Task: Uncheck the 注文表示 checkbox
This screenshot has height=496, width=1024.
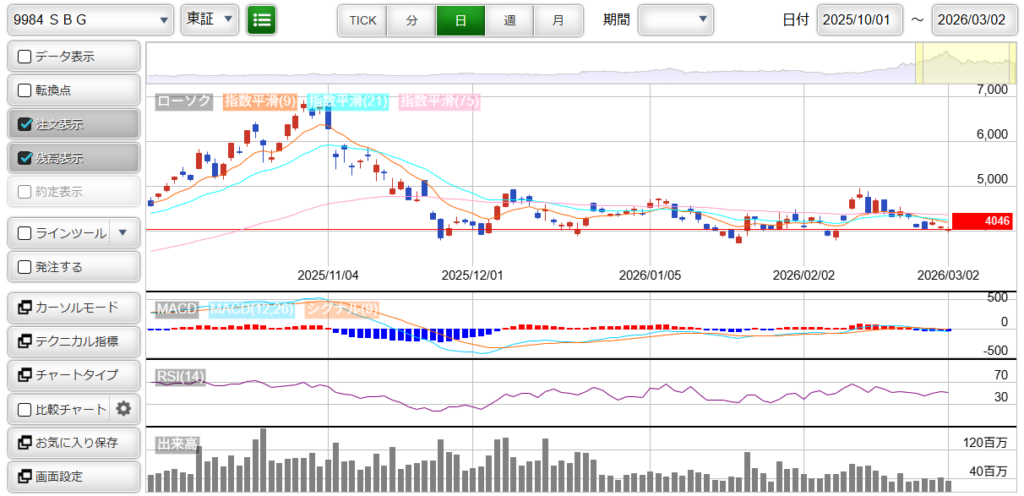Action: [25, 125]
